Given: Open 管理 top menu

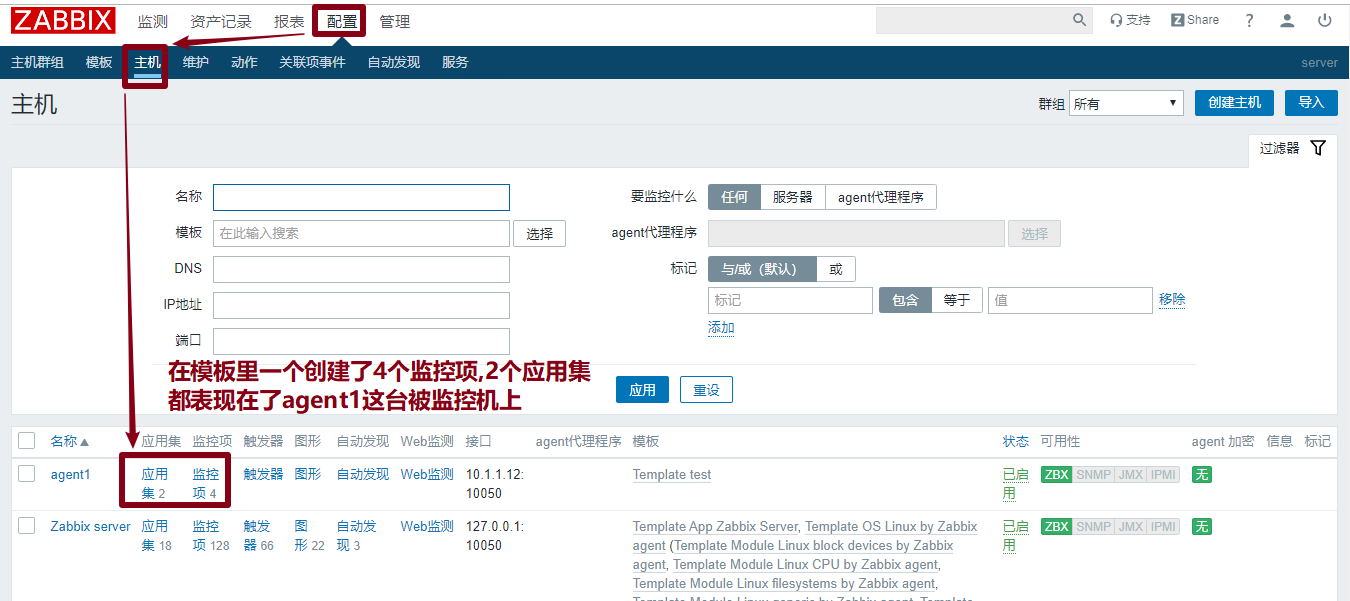Looking at the screenshot, I should [x=394, y=21].
